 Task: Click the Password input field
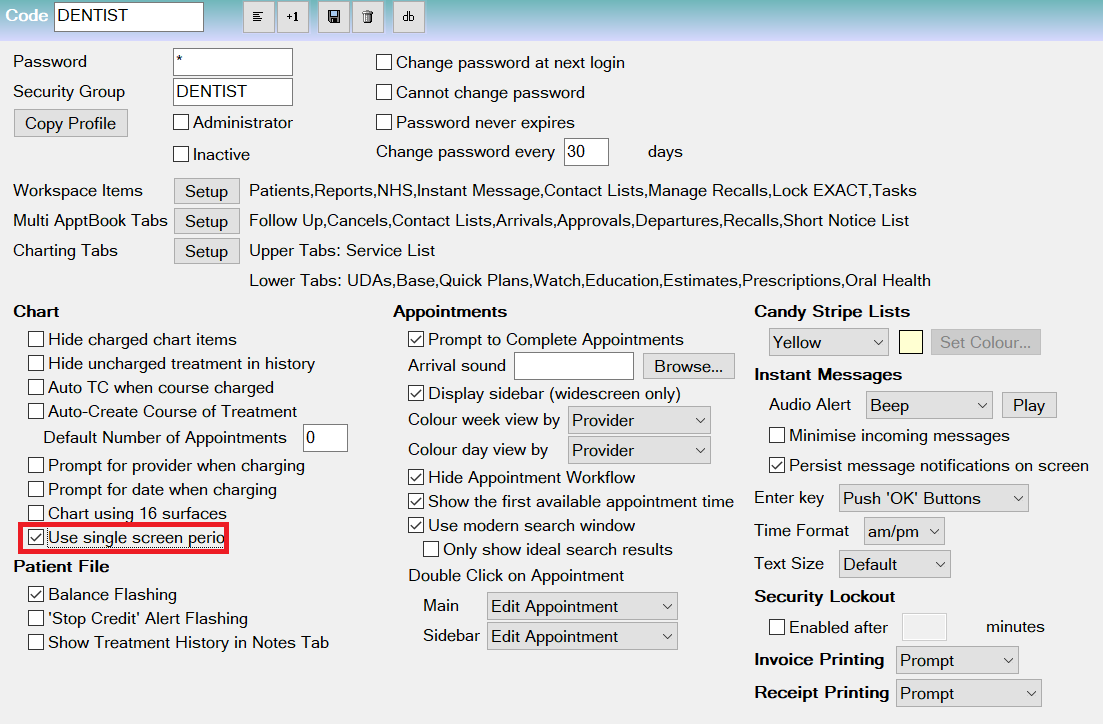(233, 62)
